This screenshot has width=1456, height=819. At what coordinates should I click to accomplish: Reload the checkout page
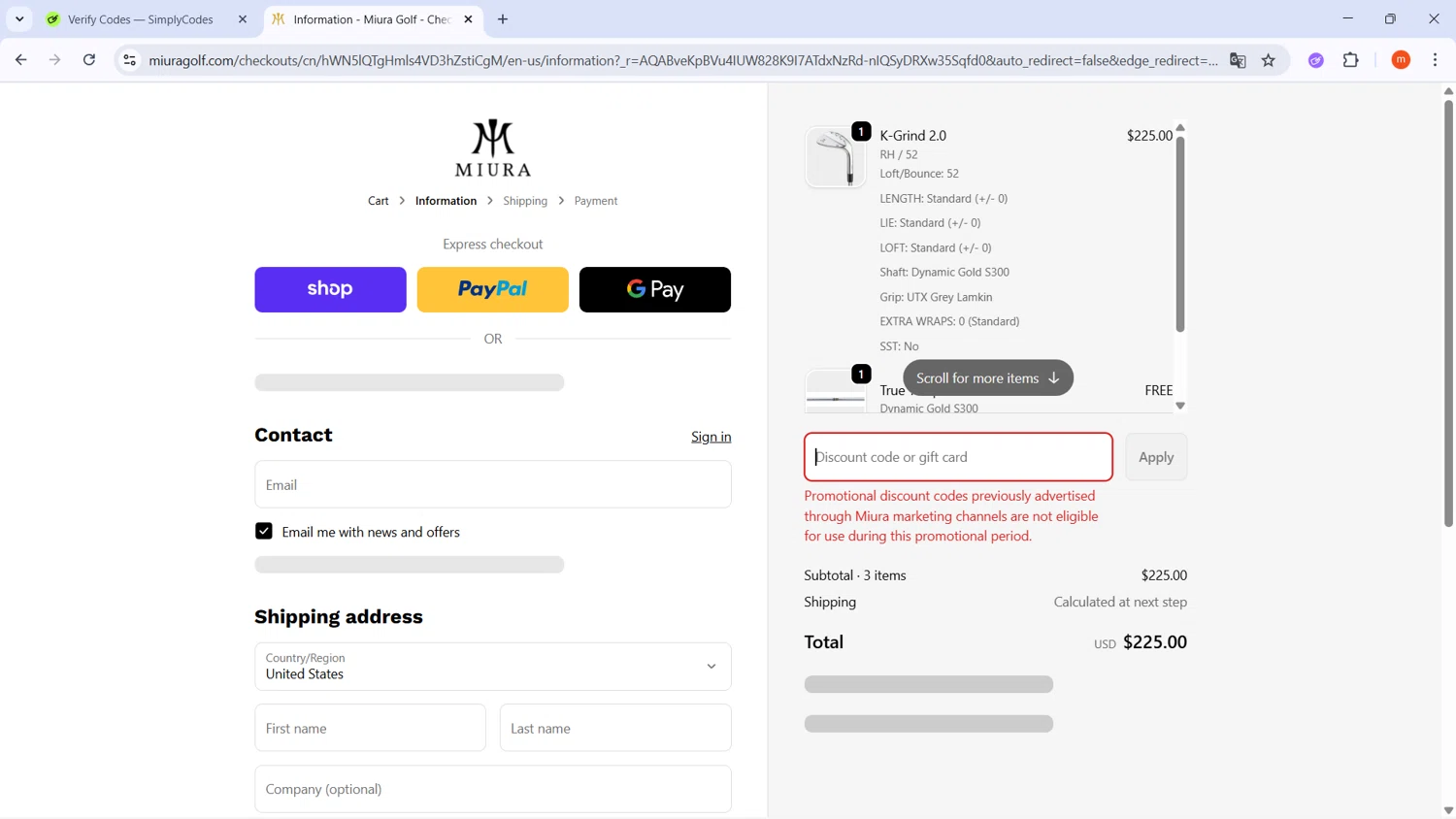coord(89,60)
